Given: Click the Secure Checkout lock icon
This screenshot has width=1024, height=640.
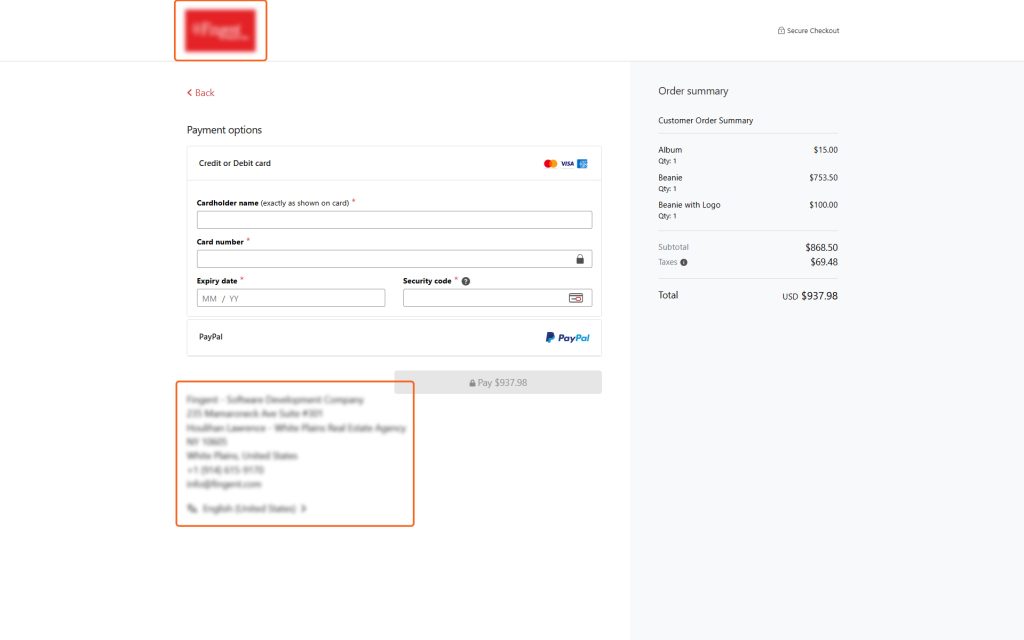Looking at the screenshot, I should [x=781, y=31].
